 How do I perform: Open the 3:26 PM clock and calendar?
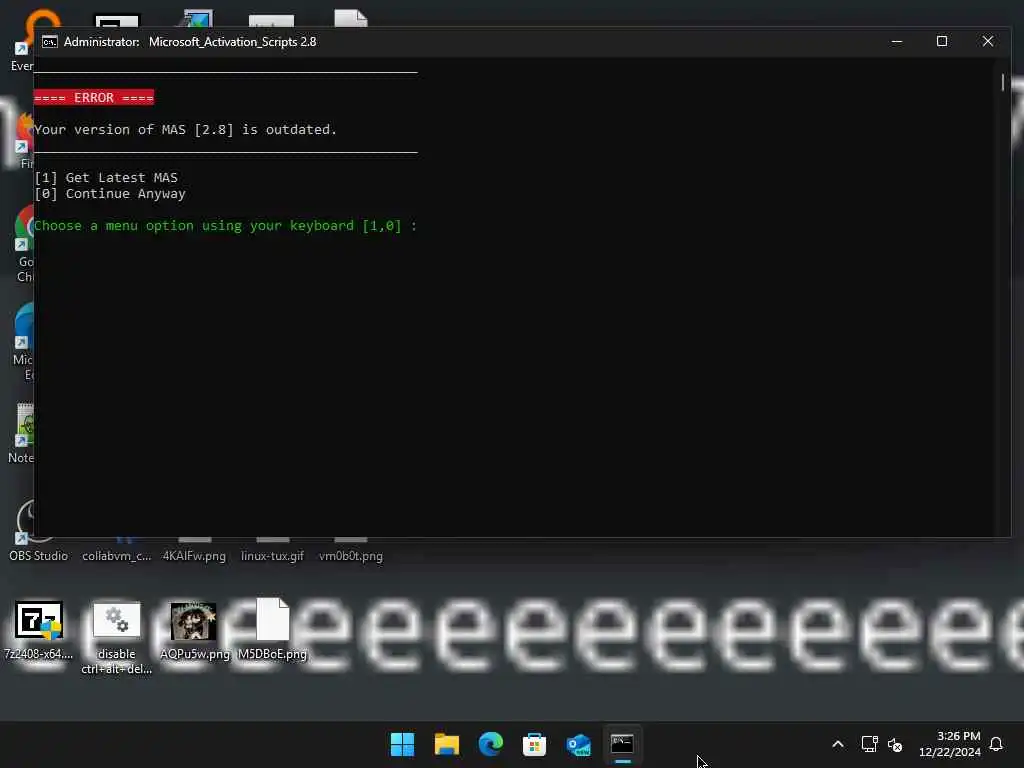tap(950, 744)
